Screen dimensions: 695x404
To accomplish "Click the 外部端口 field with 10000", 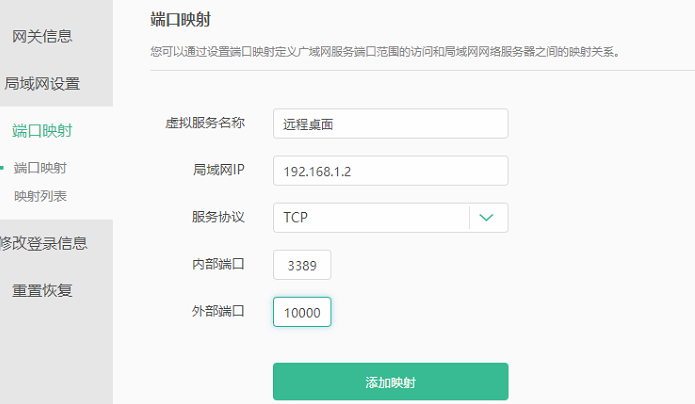I will pyautogui.click(x=302, y=312).
